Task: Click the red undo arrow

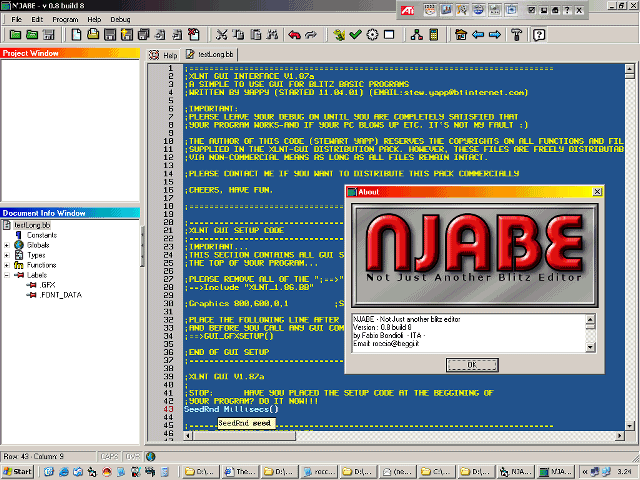Action: point(294,35)
